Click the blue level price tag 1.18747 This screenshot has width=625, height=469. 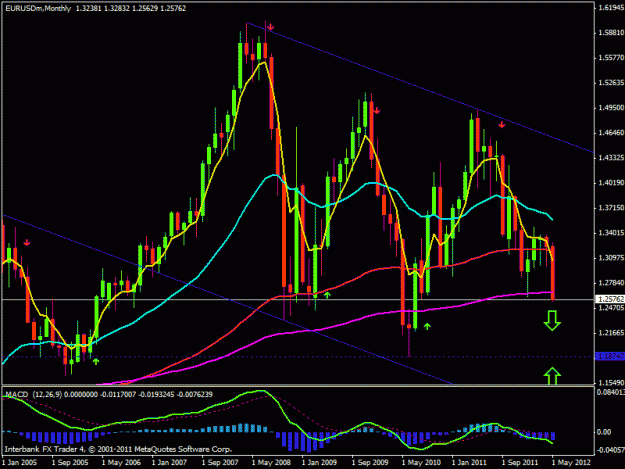coord(610,356)
